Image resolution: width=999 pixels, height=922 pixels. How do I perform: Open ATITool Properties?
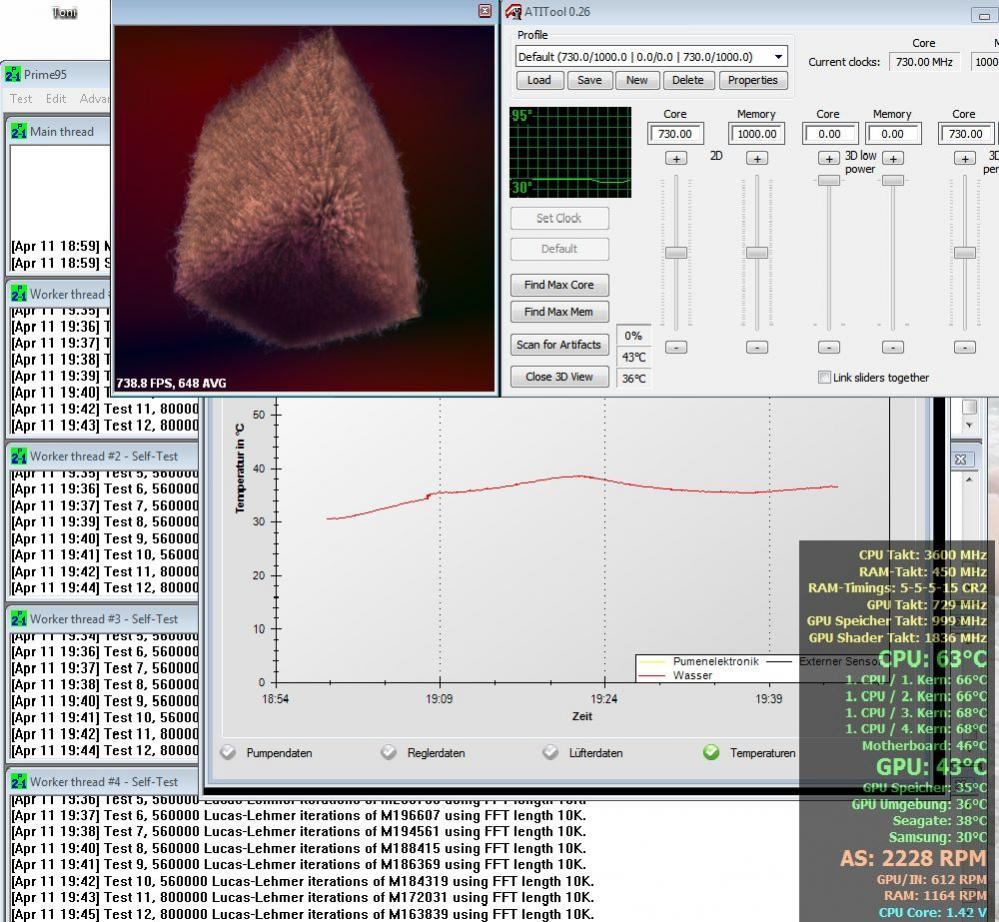pyautogui.click(x=753, y=80)
